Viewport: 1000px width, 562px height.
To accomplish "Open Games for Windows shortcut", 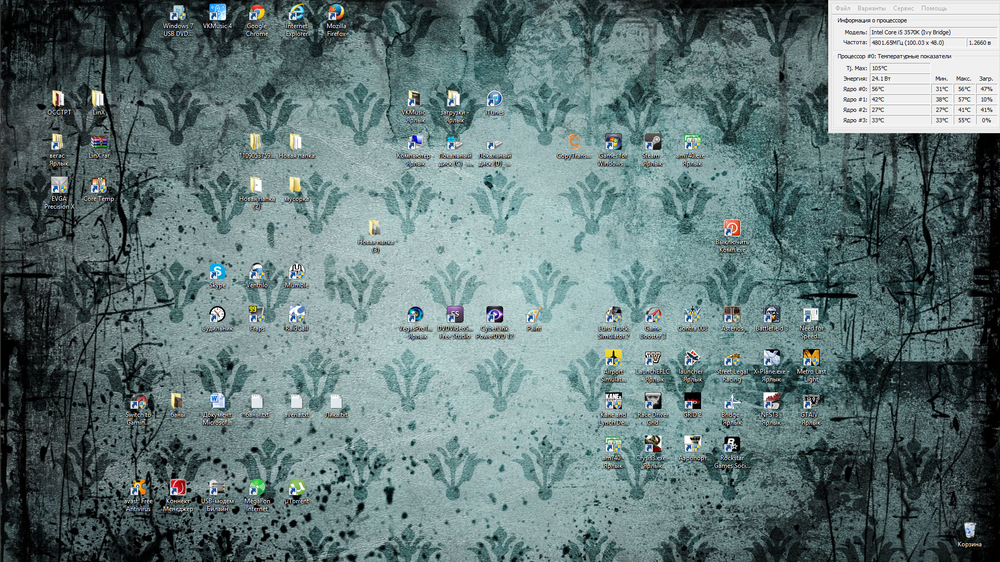I will (613, 150).
